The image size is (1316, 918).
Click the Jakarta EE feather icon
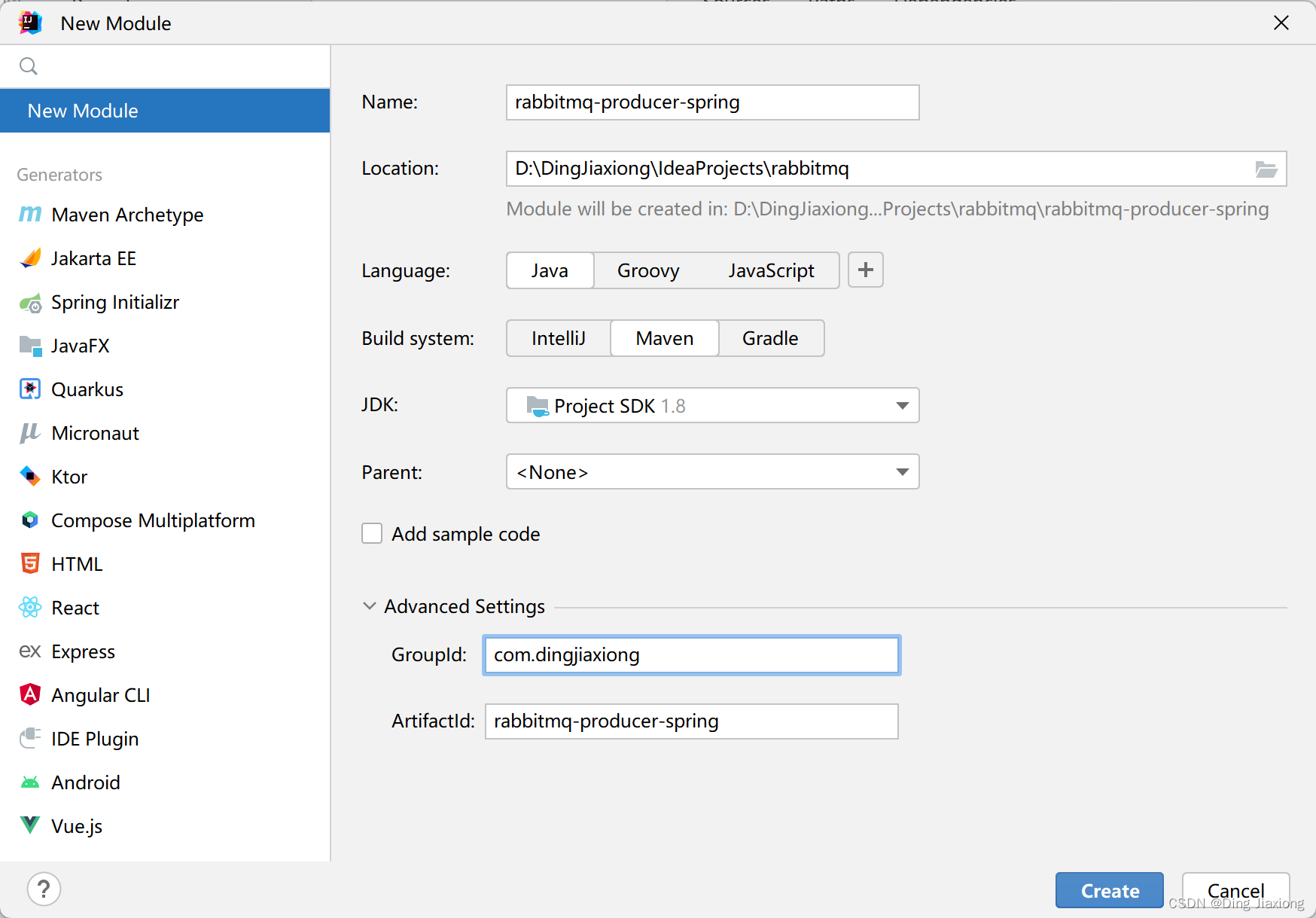(x=30, y=258)
